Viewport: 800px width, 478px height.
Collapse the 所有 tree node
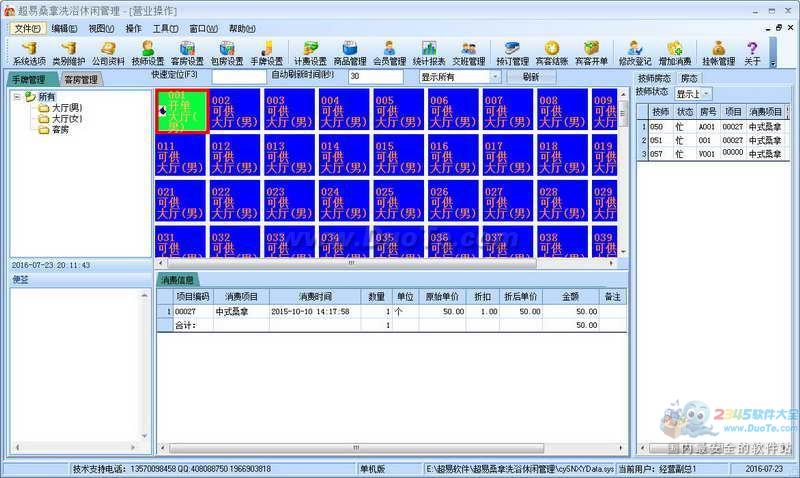point(17,96)
